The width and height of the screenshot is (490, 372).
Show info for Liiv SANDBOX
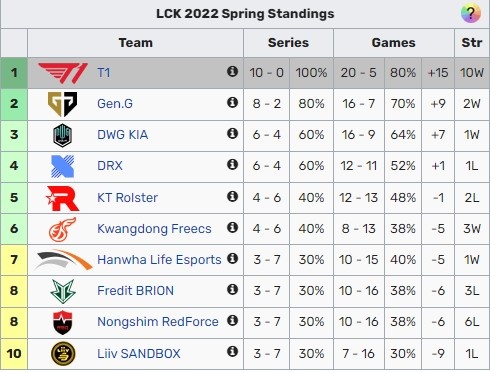(232, 351)
